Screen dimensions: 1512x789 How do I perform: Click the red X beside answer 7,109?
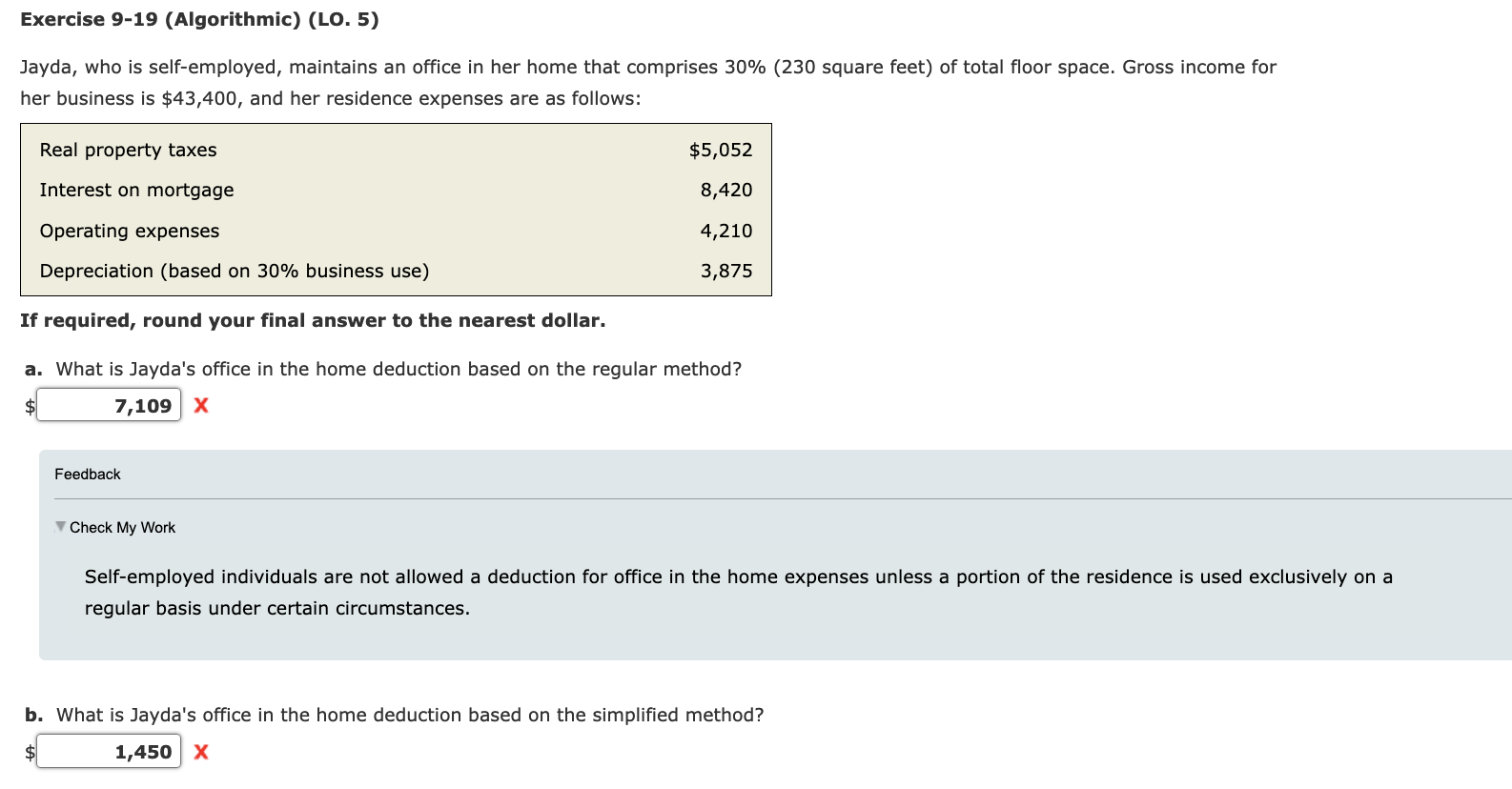201,406
